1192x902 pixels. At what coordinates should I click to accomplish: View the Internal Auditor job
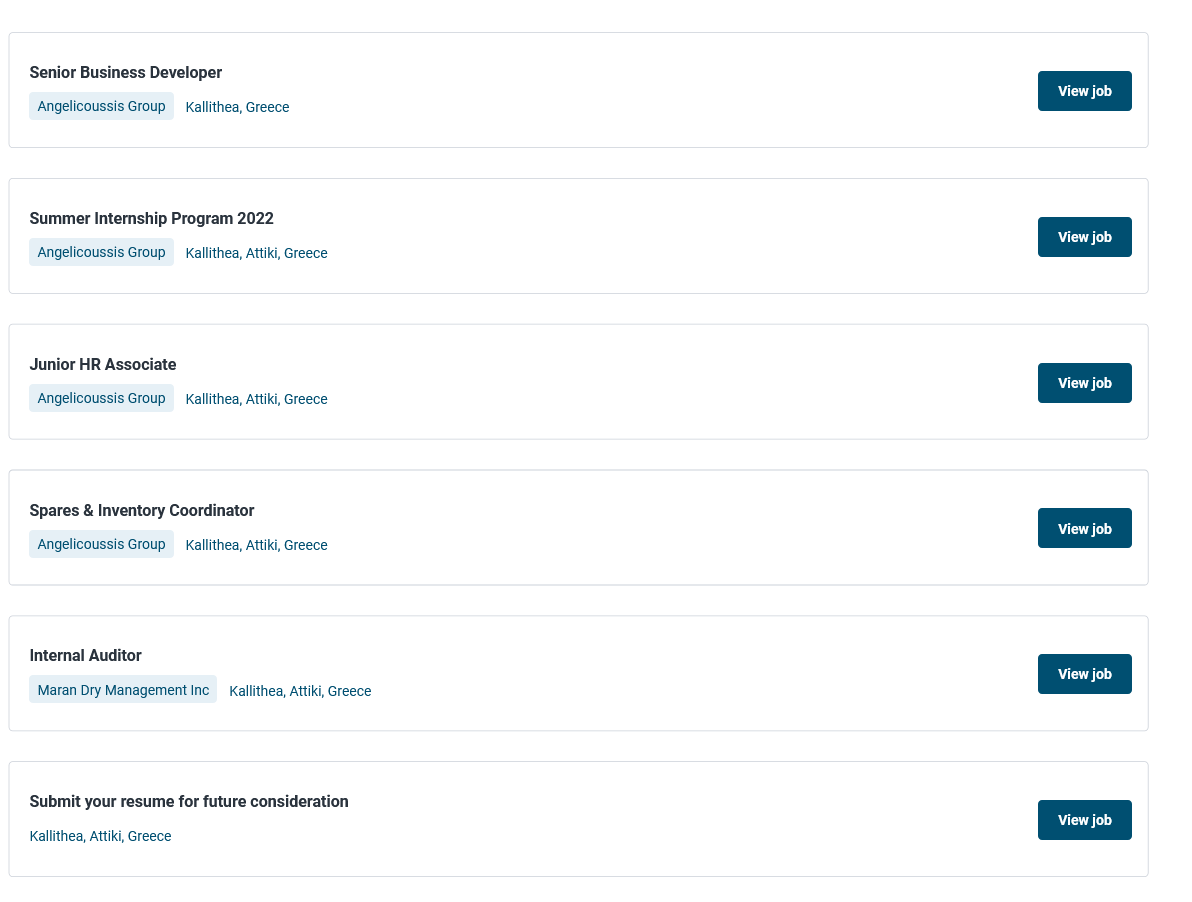1084,674
